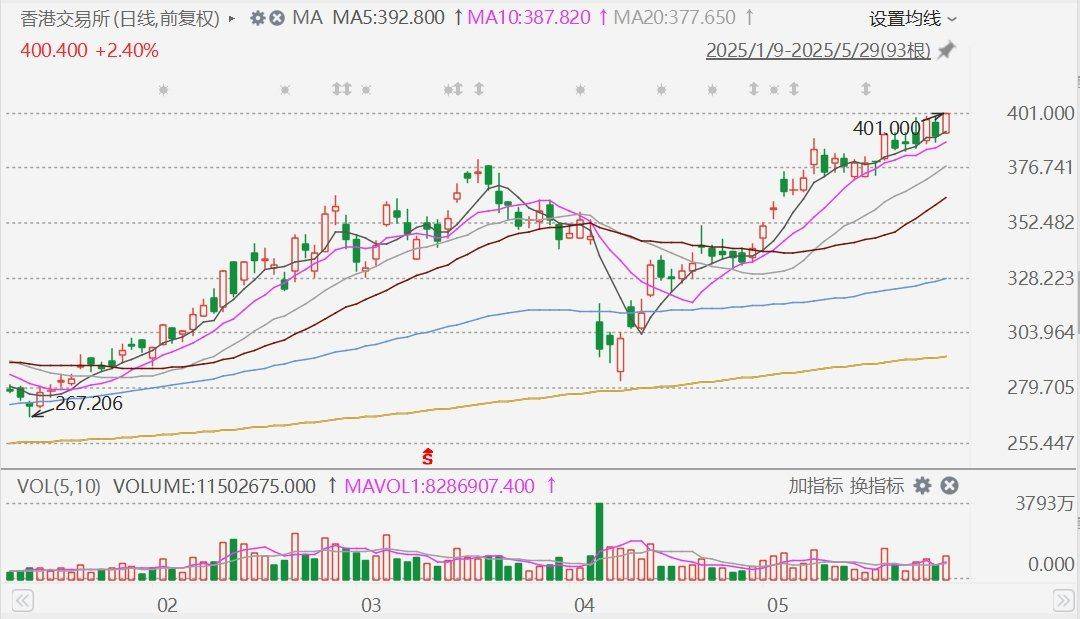This screenshot has height=619, width=1080.
Task: Expand the 设置均线 dropdown
Action: point(912,18)
